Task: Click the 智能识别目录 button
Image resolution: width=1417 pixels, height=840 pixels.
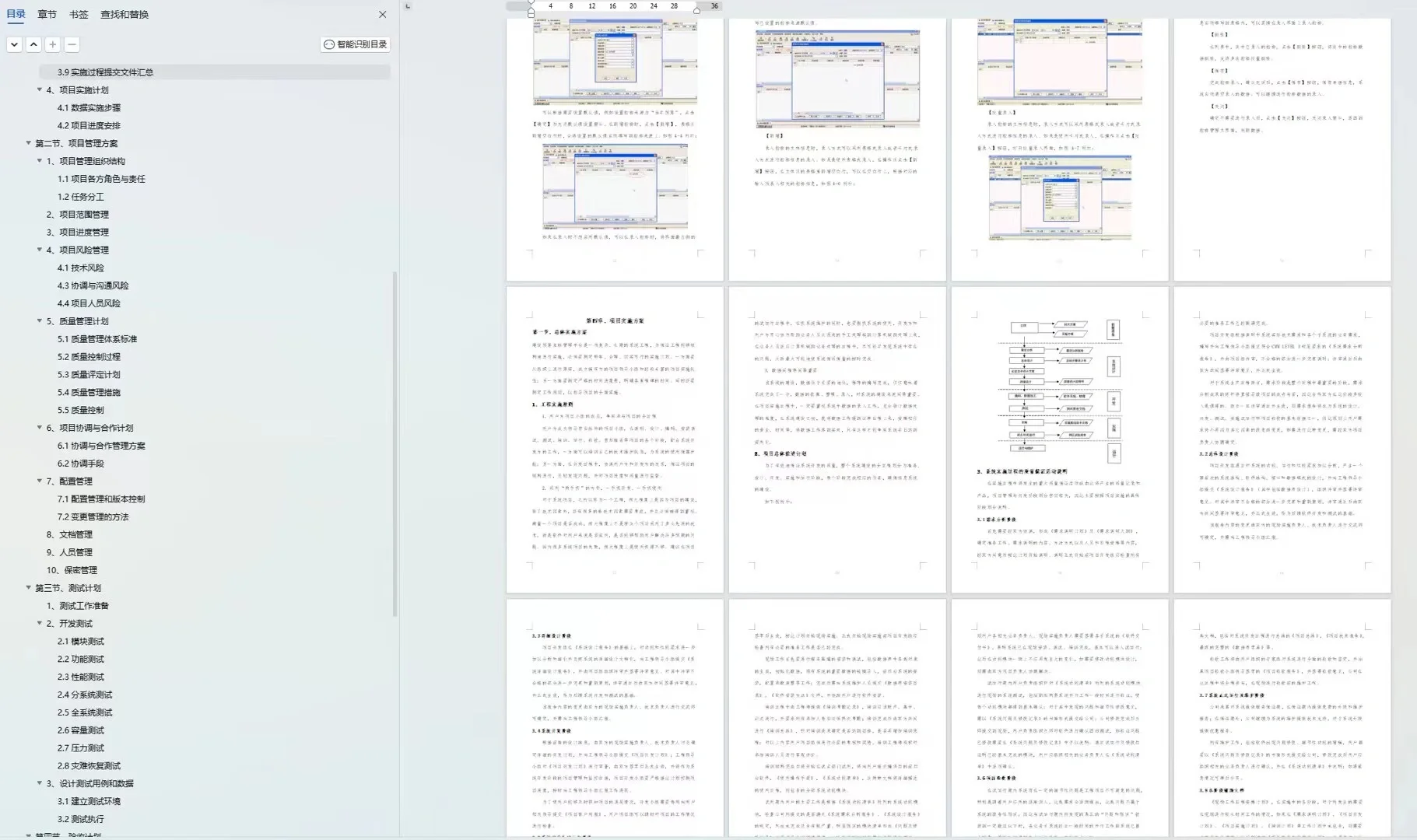Action: [356, 44]
